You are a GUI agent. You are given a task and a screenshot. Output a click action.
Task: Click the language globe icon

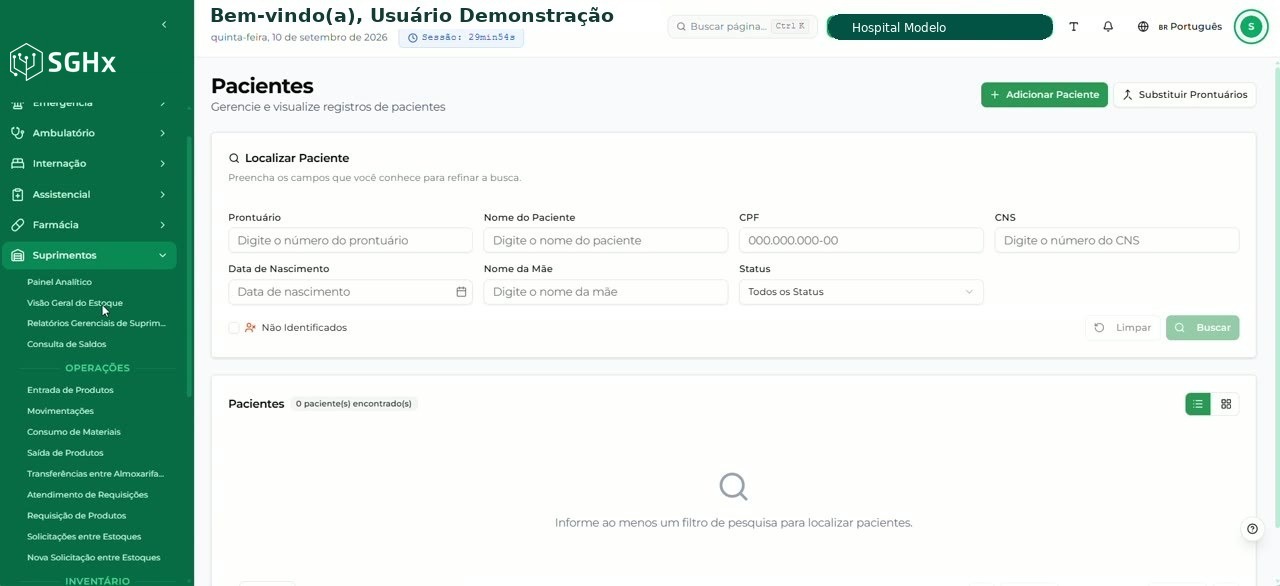(1143, 27)
